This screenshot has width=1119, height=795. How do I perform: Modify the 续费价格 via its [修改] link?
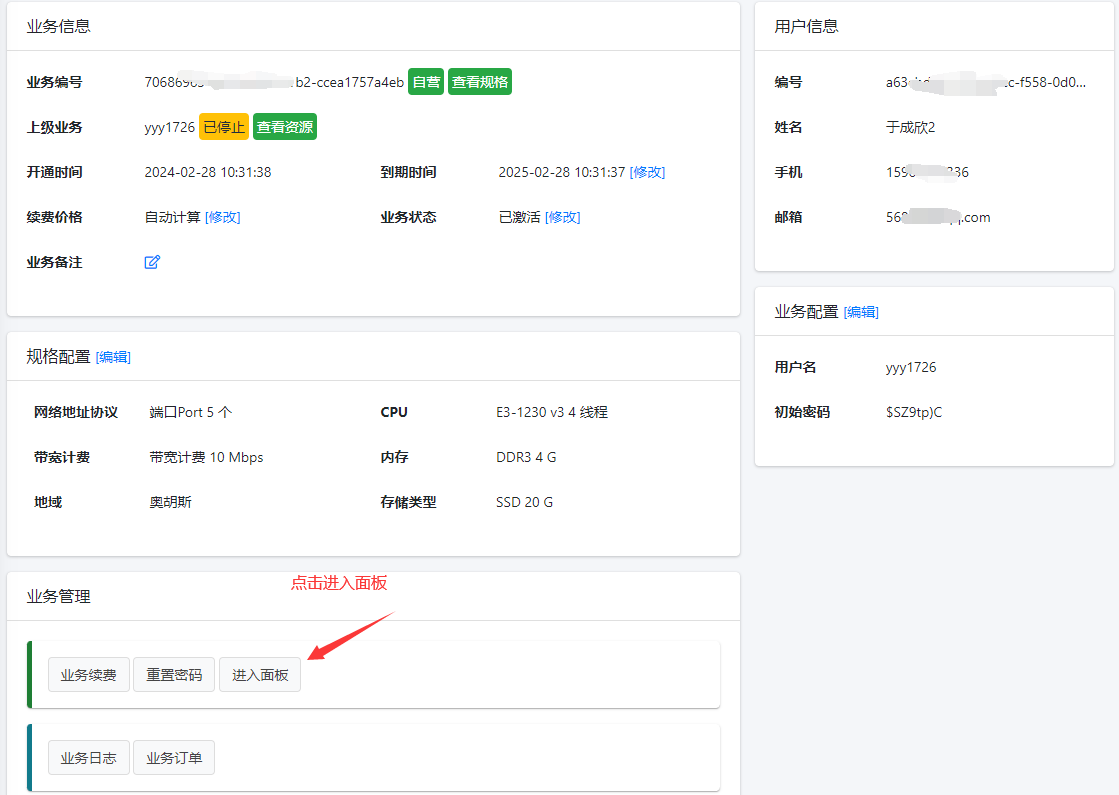[223, 217]
